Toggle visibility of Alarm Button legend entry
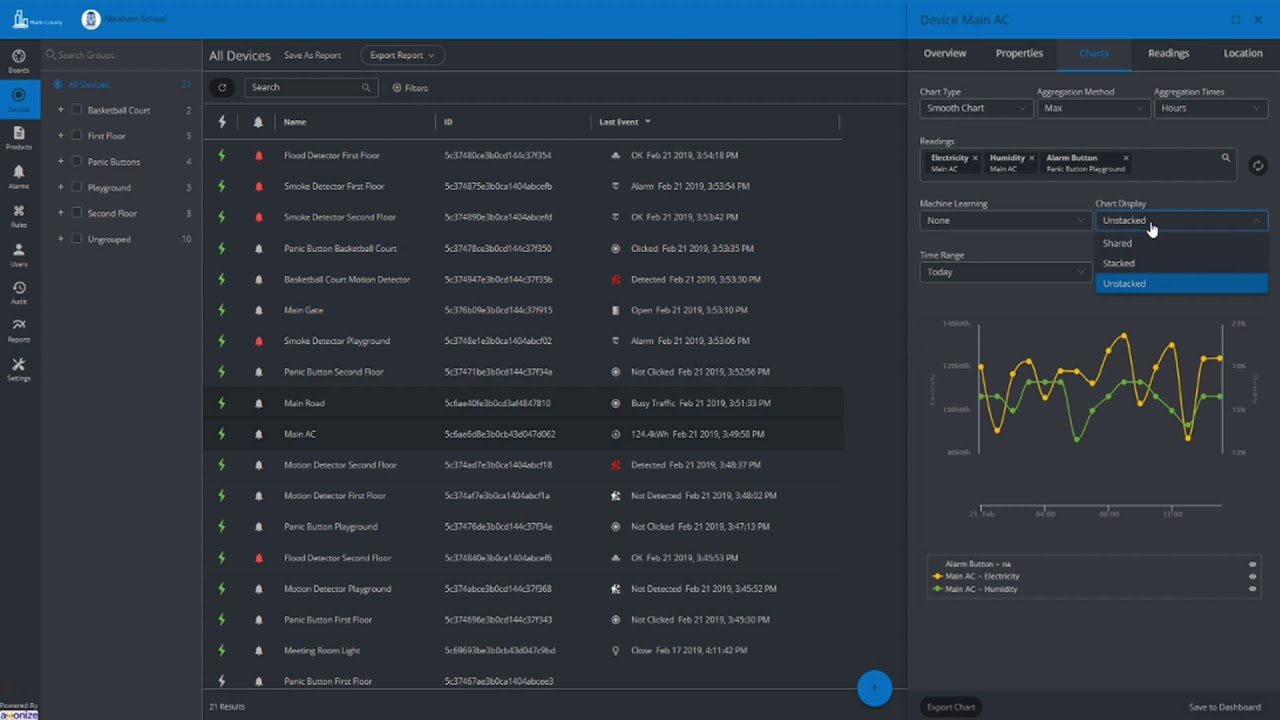 tap(1252, 564)
